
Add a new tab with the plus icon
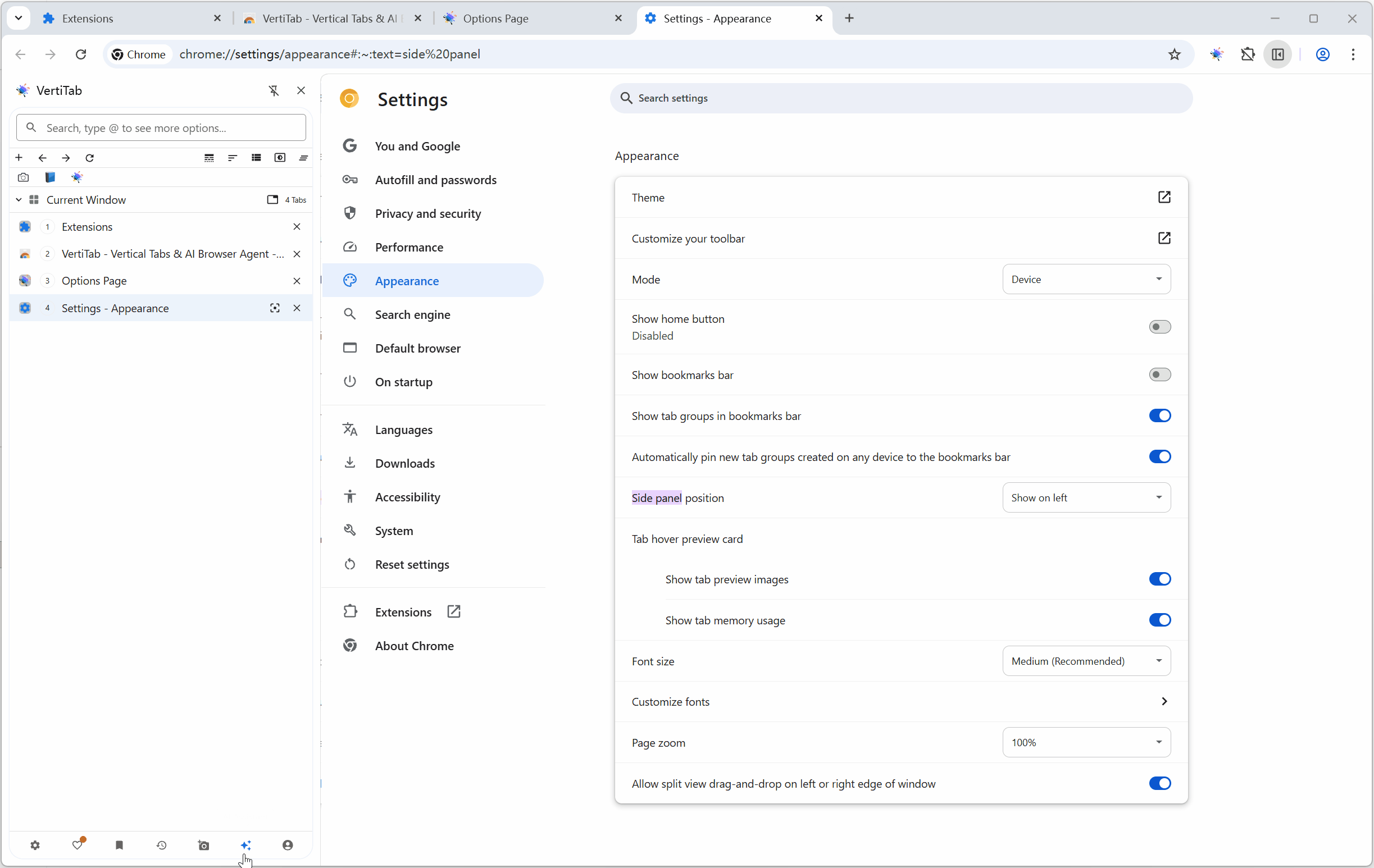19,157
